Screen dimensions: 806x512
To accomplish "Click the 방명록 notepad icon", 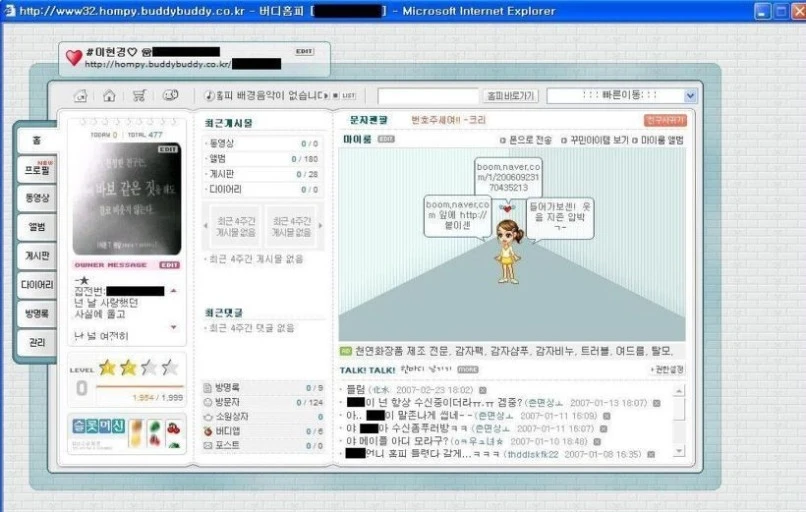I will (x=208, y=388).
